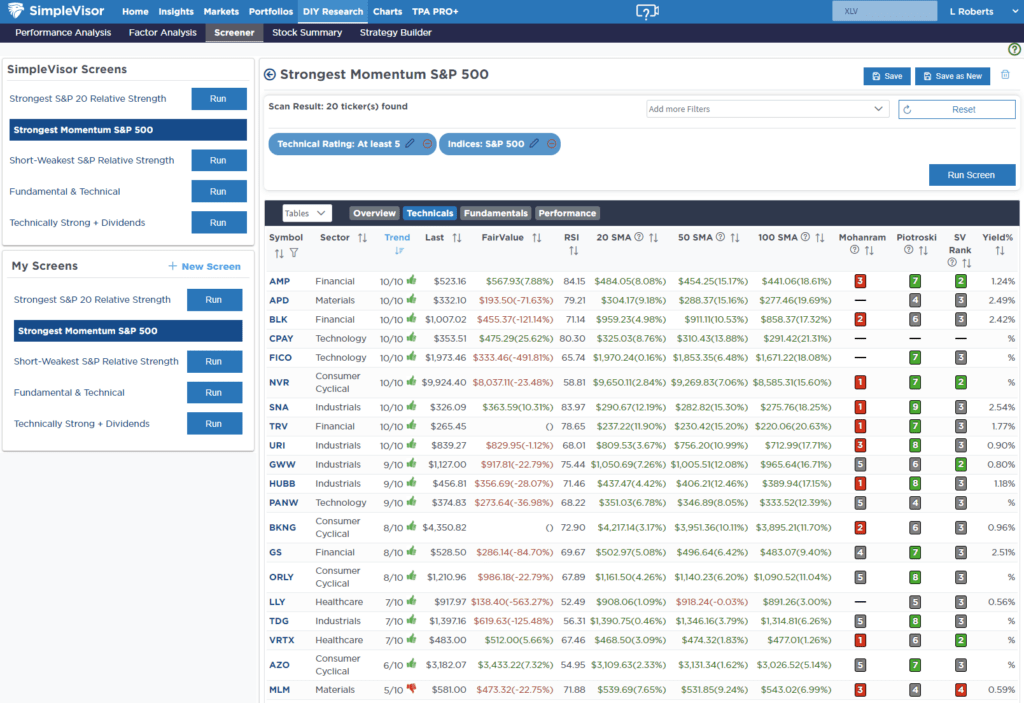
Task: Remove the Indices: S&P 500 filter
Action: click(551, 144)
